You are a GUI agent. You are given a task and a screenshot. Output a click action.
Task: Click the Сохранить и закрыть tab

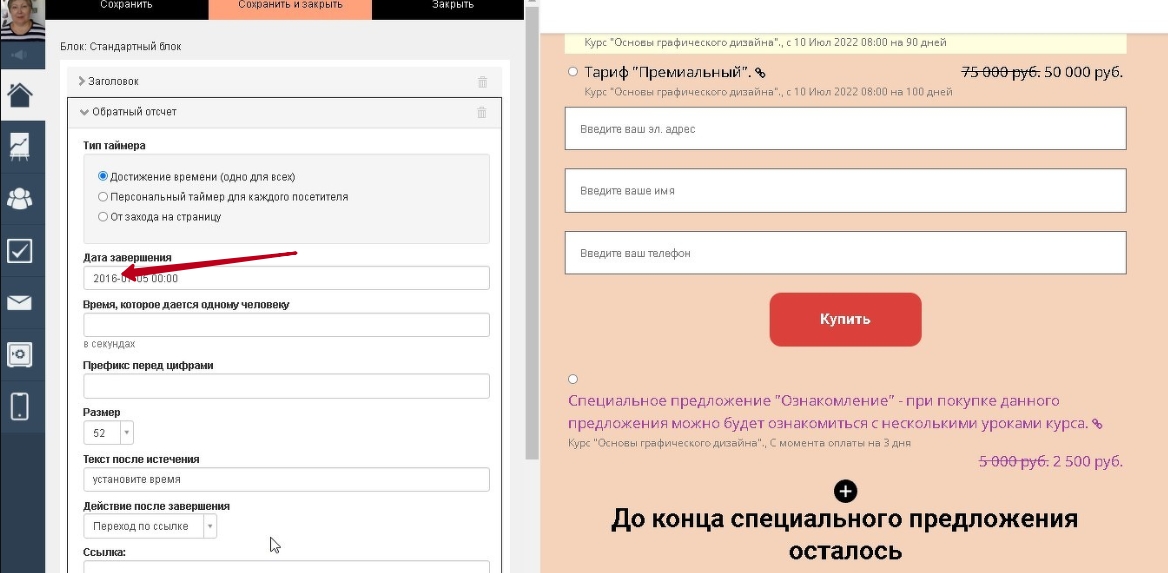point(290,6)
